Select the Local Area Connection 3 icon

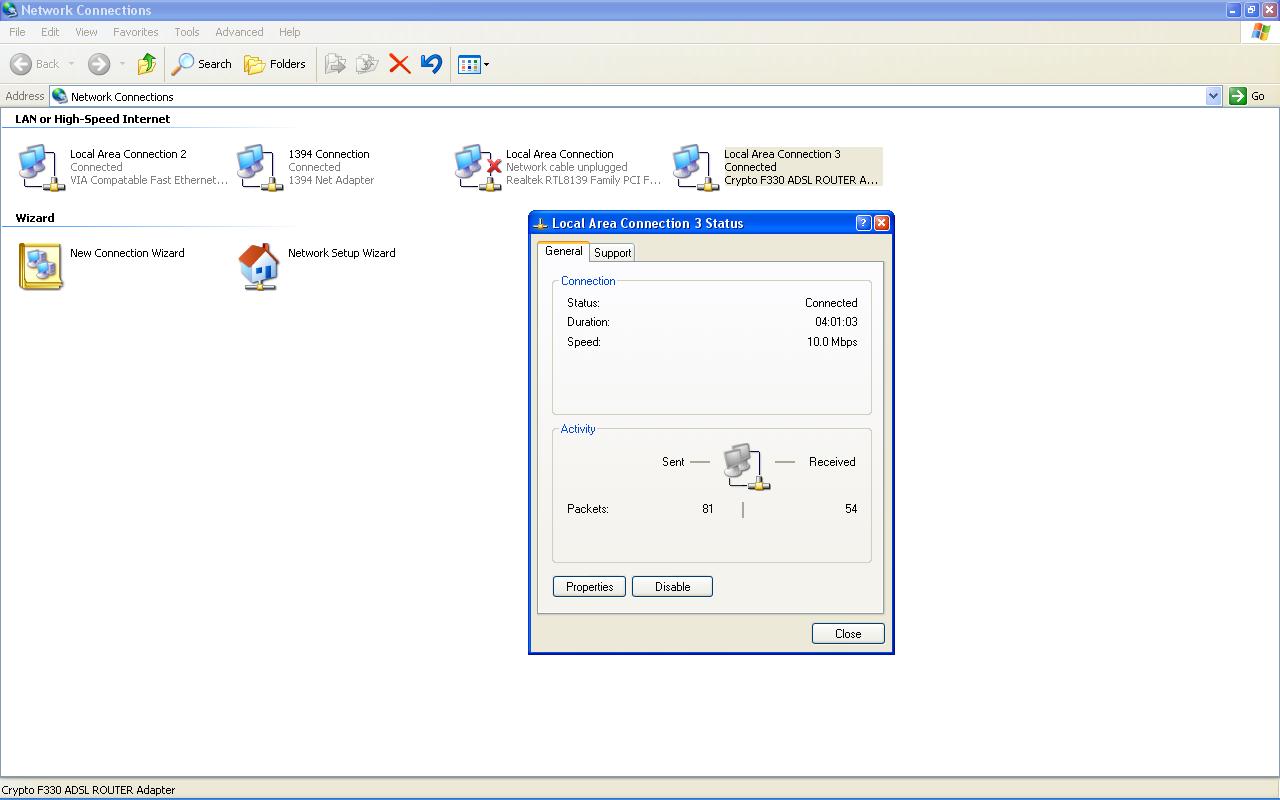point(695,167)
